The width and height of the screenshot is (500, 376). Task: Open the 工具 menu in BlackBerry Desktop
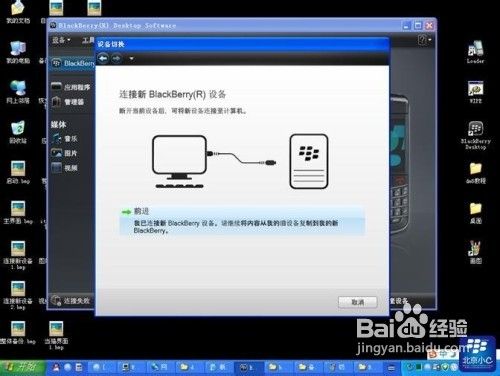pyautogui.click(x=88, y=40)
